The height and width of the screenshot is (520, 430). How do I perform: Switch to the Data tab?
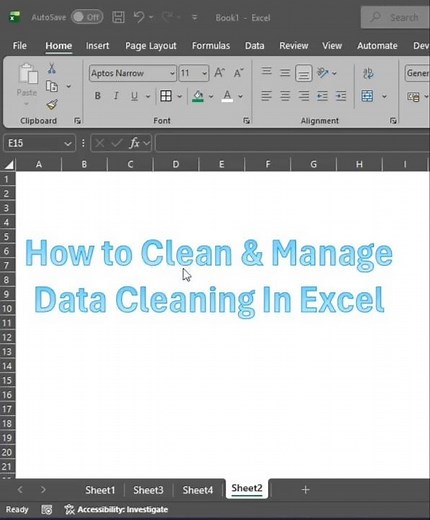point(255,46)
